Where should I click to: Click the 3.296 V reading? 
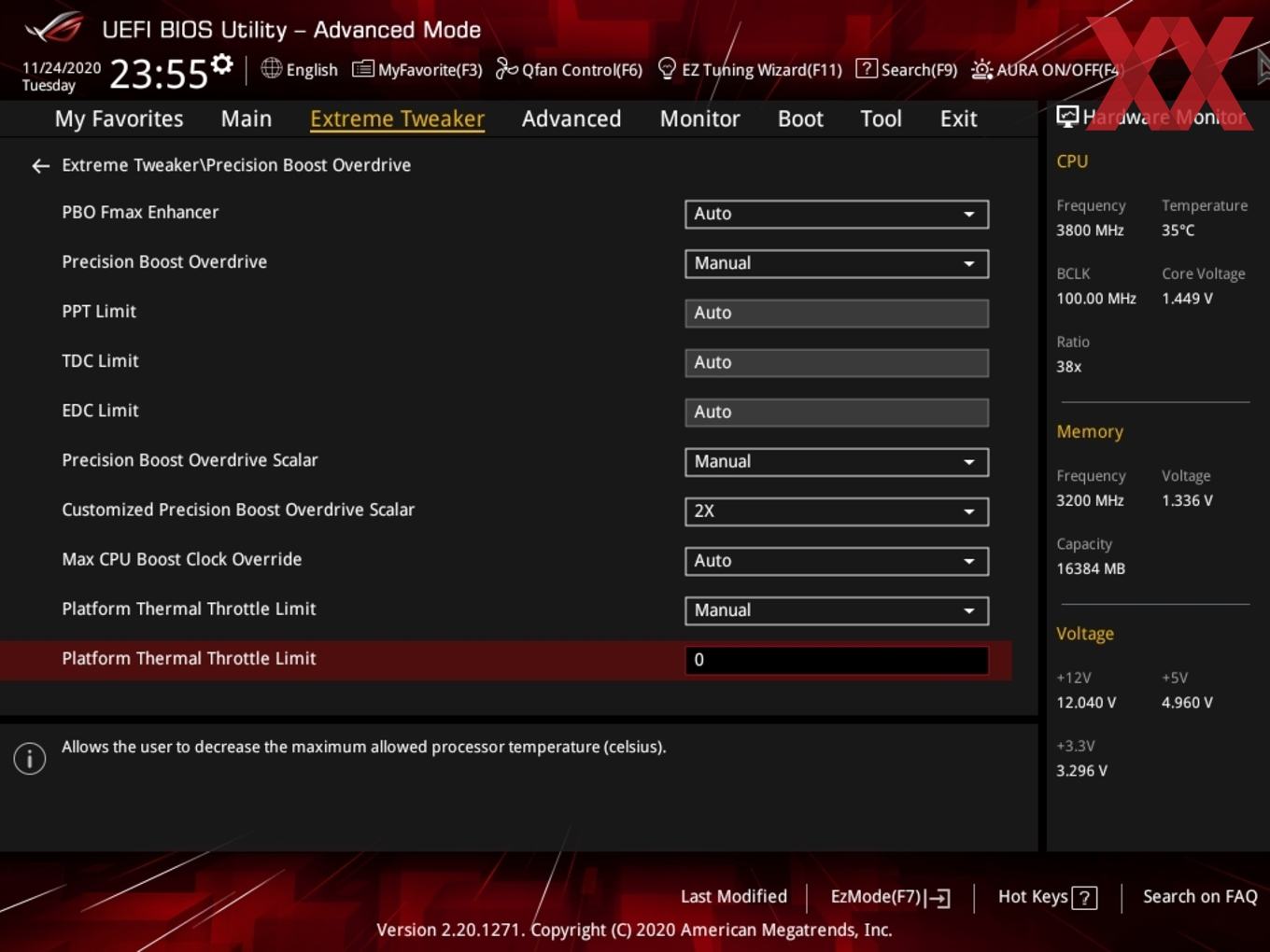1081,770
